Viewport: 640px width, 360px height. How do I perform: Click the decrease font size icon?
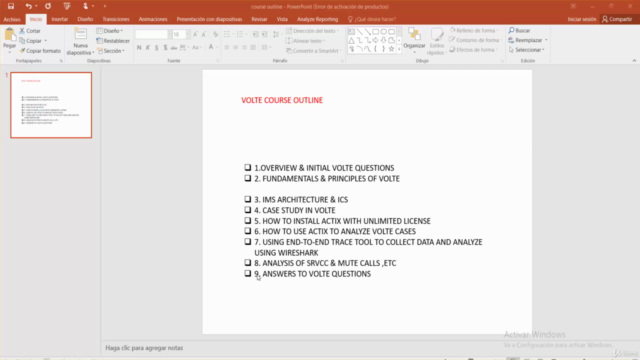[x=204, y=34]
